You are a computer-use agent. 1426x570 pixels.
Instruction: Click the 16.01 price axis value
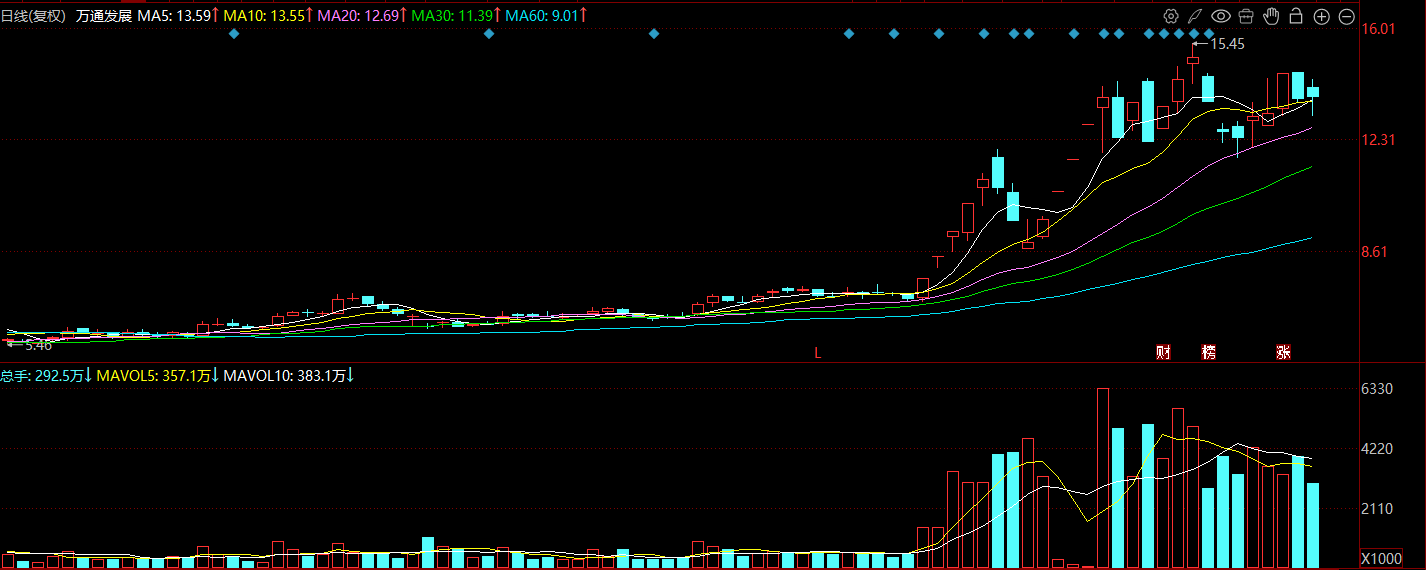pos(1378,29)
